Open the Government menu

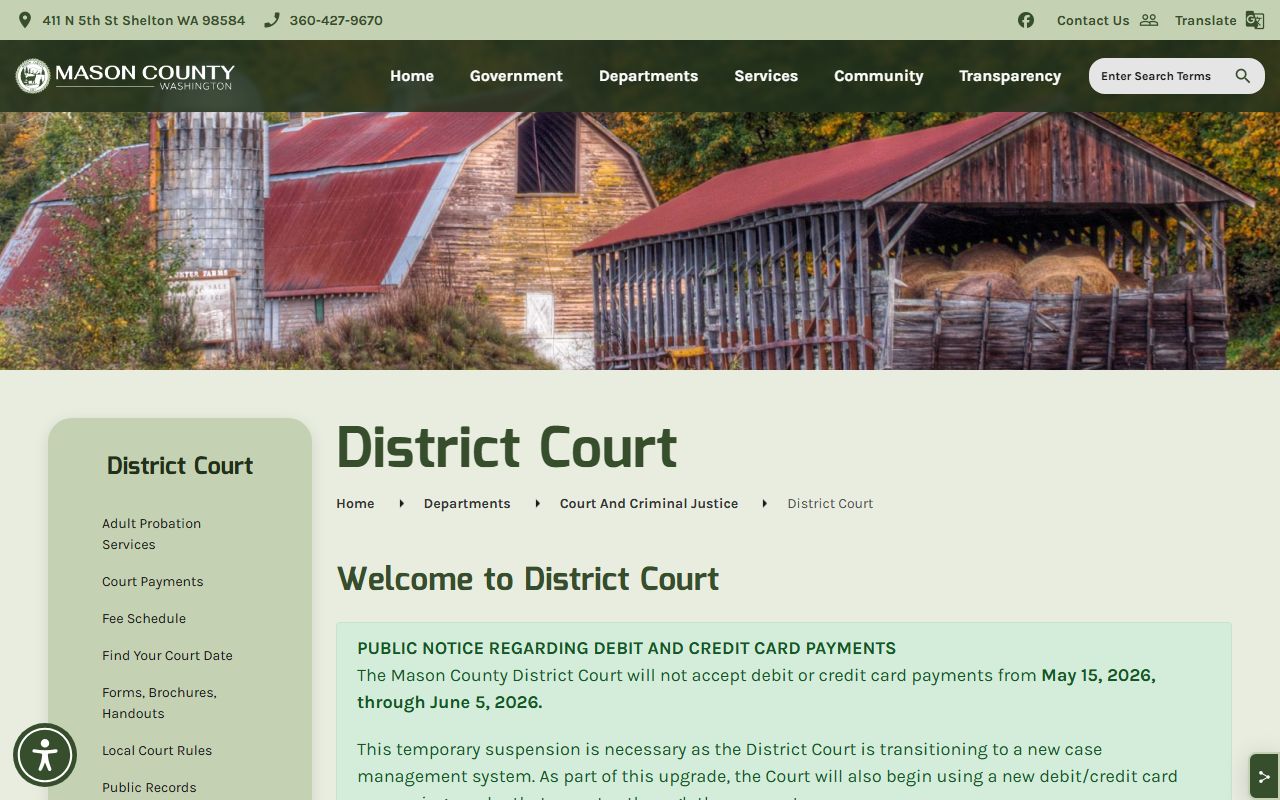tap(516, 76)
